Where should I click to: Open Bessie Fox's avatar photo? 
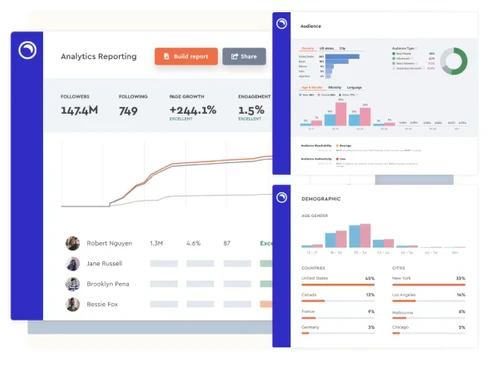(72, 304)
